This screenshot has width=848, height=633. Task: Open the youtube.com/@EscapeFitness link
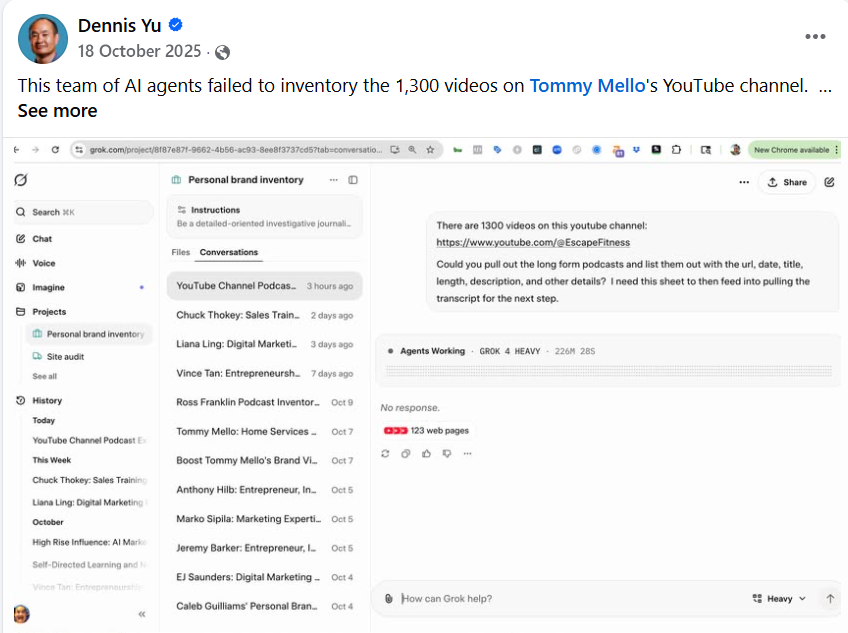tap(533, 242)
